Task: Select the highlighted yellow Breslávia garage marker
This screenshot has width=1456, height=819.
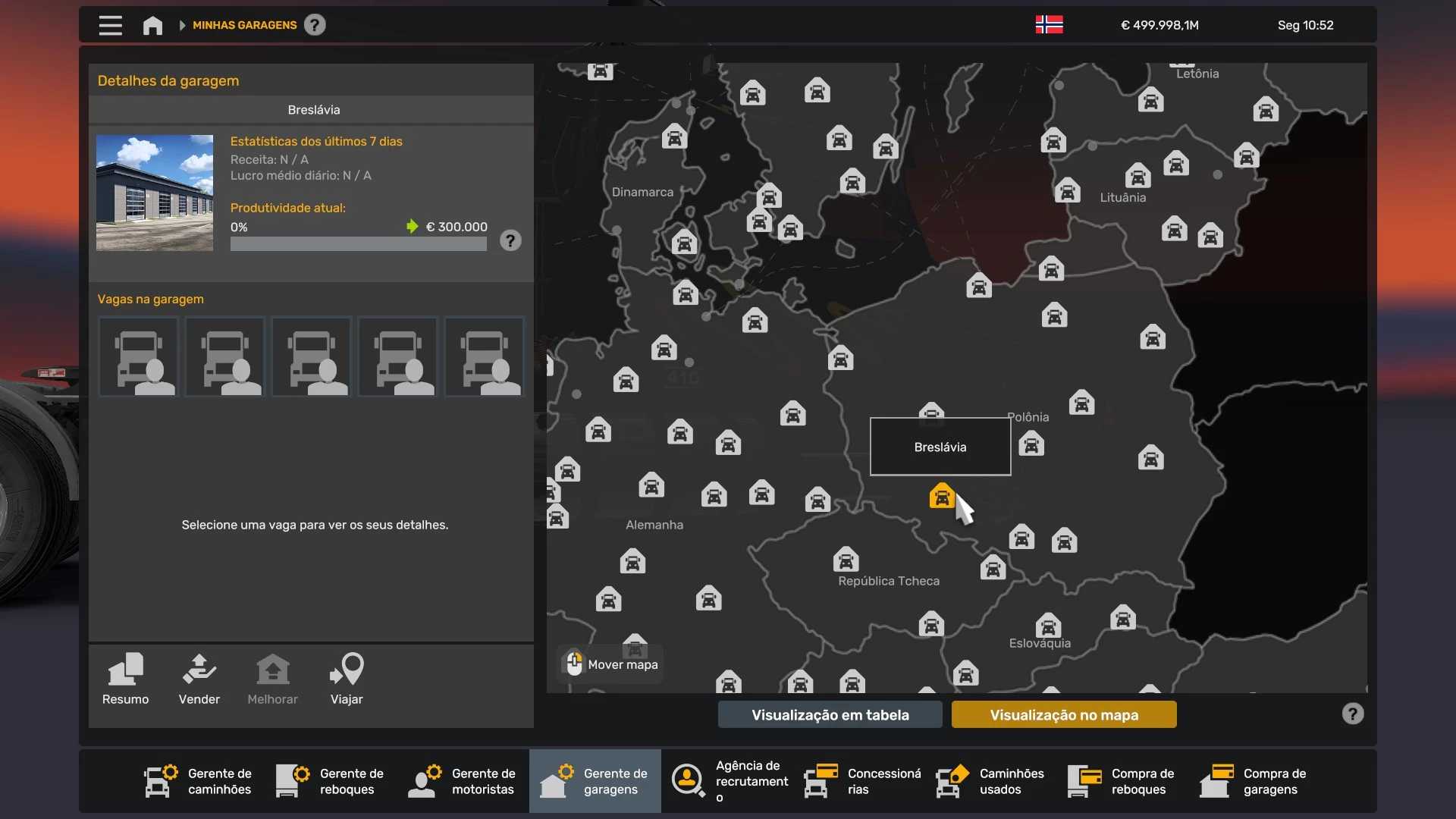Action: 941,497
